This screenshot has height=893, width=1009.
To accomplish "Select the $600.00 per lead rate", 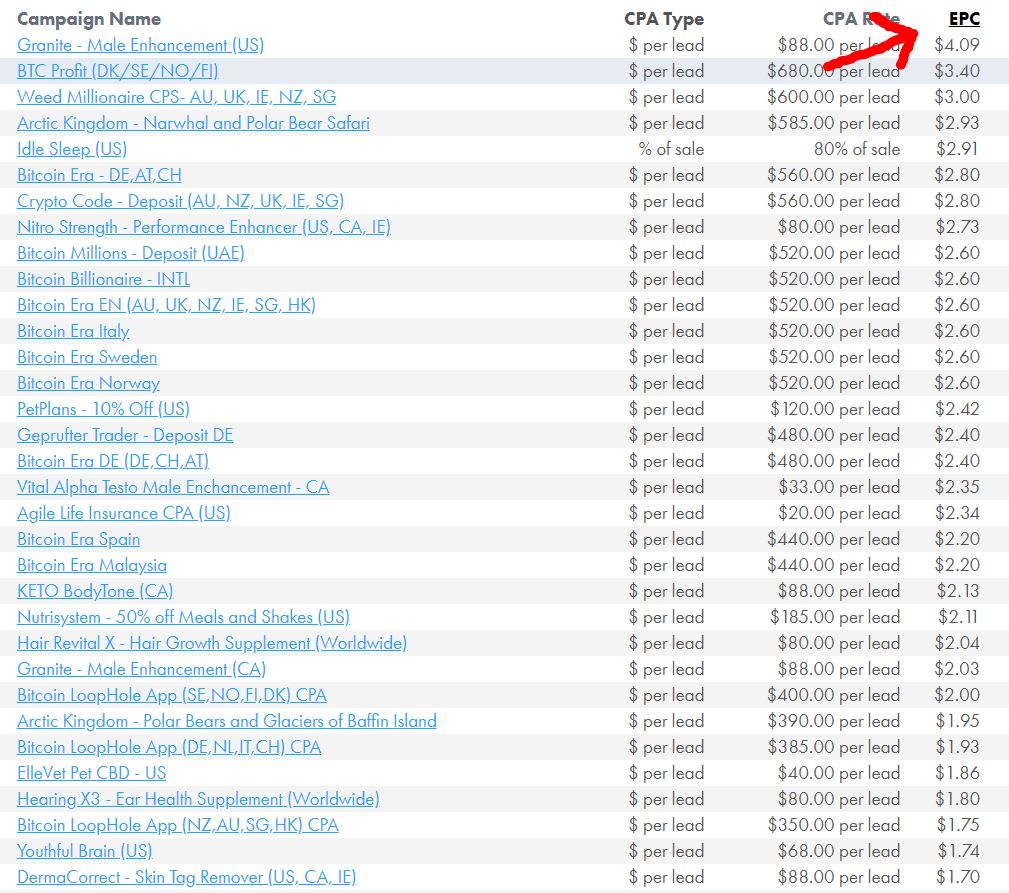I will (x=833, y=97).
